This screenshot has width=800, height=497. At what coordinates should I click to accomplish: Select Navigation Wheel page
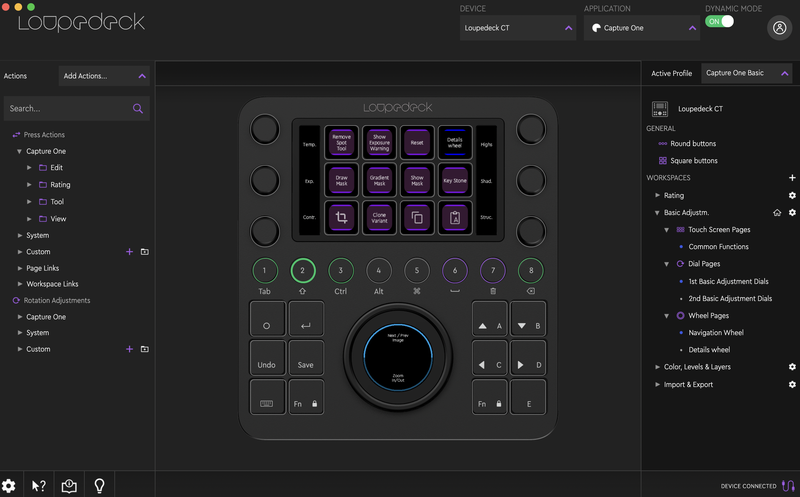(716, 333)
